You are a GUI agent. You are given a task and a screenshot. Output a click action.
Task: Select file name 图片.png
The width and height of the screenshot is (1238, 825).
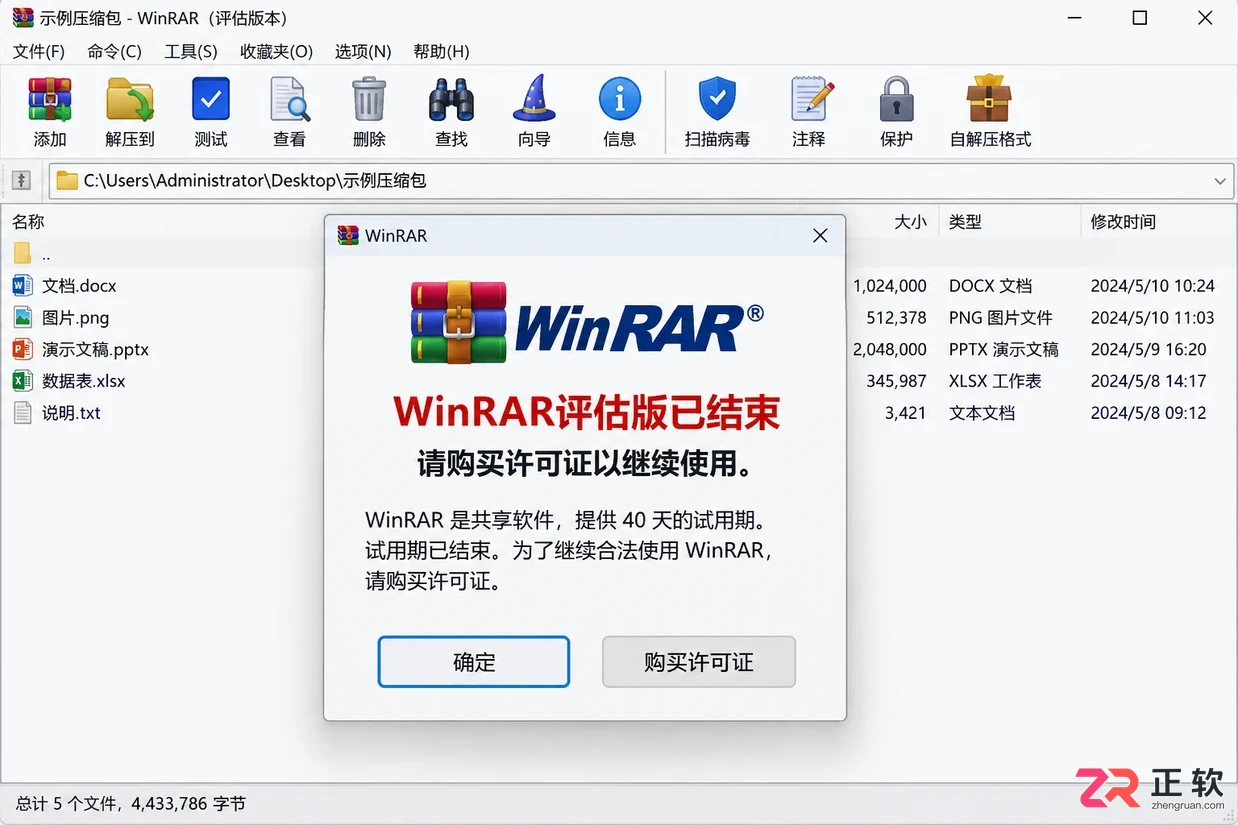pos(75,318)
